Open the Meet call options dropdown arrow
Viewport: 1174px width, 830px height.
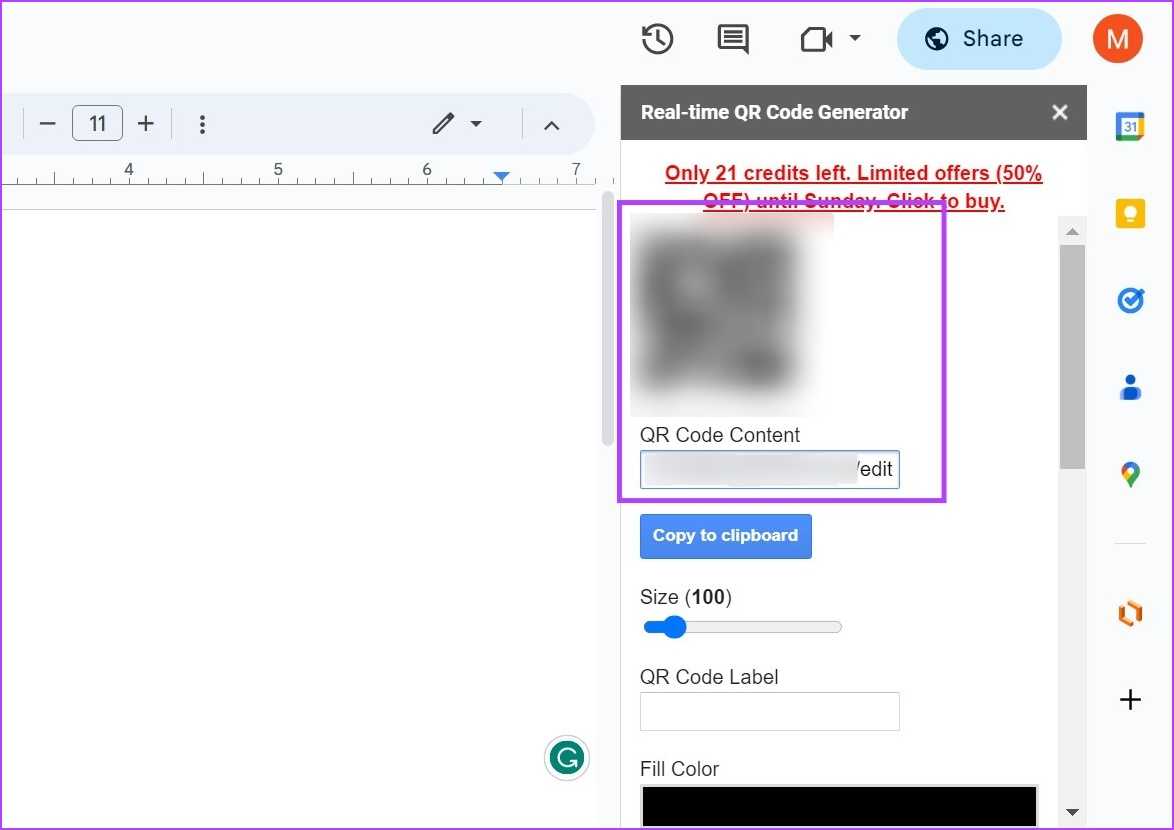coord(855,39)
